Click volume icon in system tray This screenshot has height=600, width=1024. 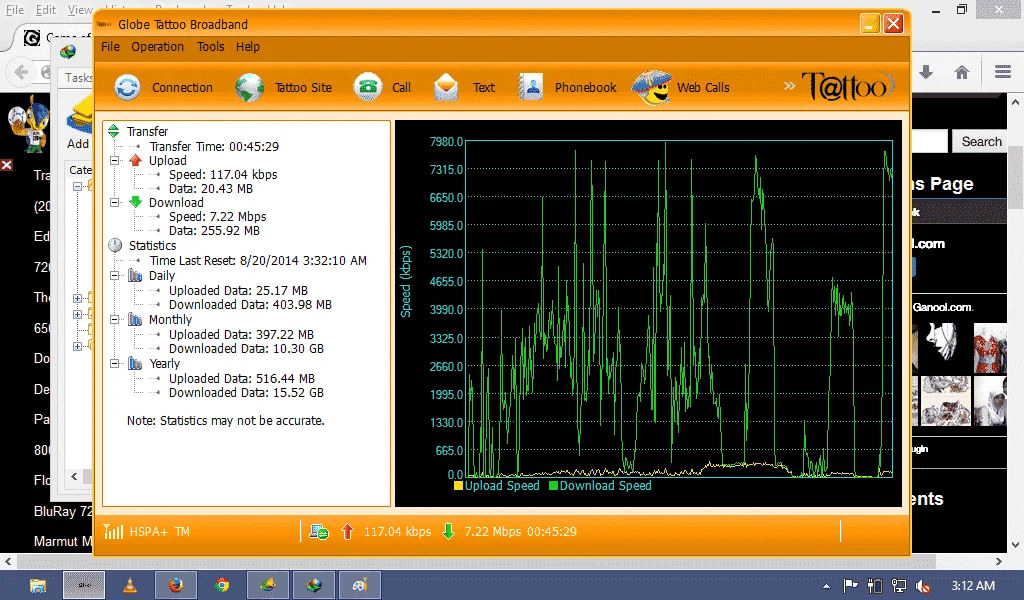[x=923, y=586]
